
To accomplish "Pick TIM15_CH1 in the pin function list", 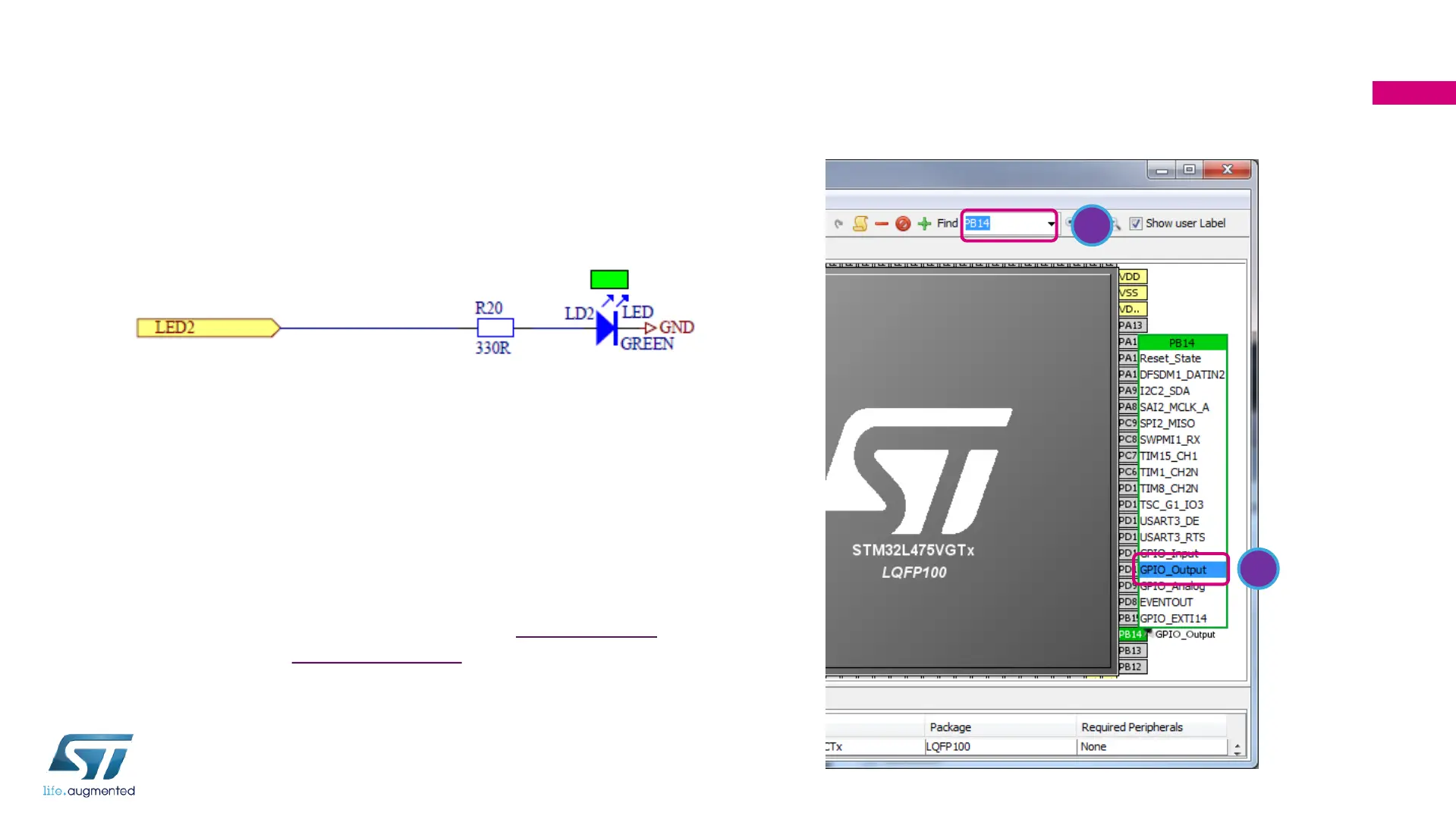I will pyautogui.click(x=1182, y=457).
